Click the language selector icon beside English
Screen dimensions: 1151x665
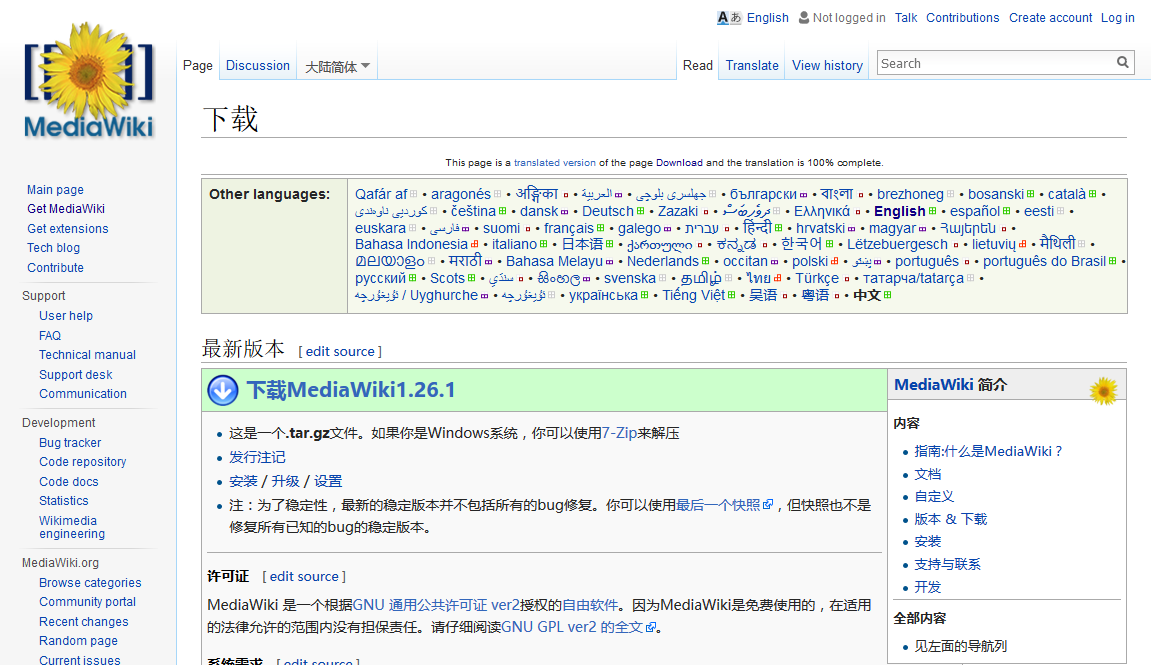pos(729,18)
